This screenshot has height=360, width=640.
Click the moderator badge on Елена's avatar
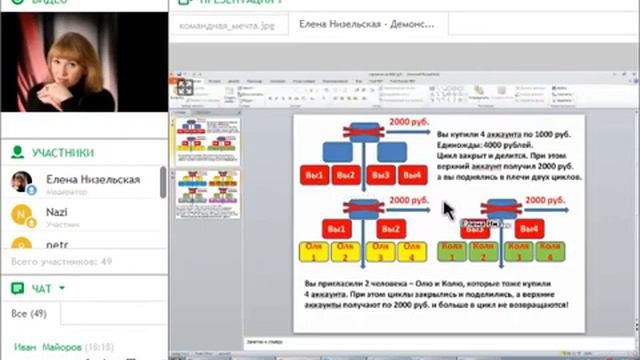click(31, 190)
